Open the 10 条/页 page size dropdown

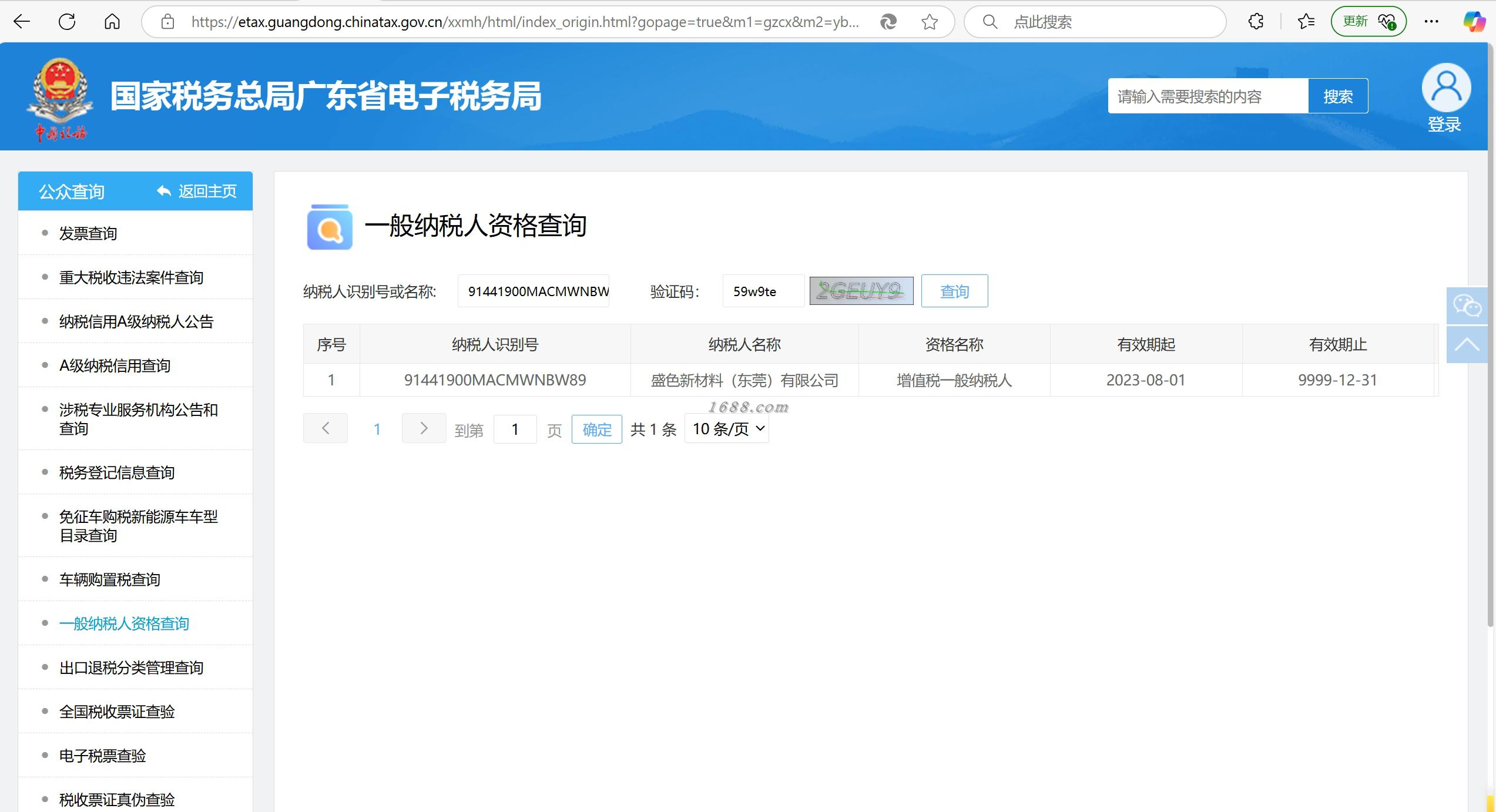click(727, 429)
